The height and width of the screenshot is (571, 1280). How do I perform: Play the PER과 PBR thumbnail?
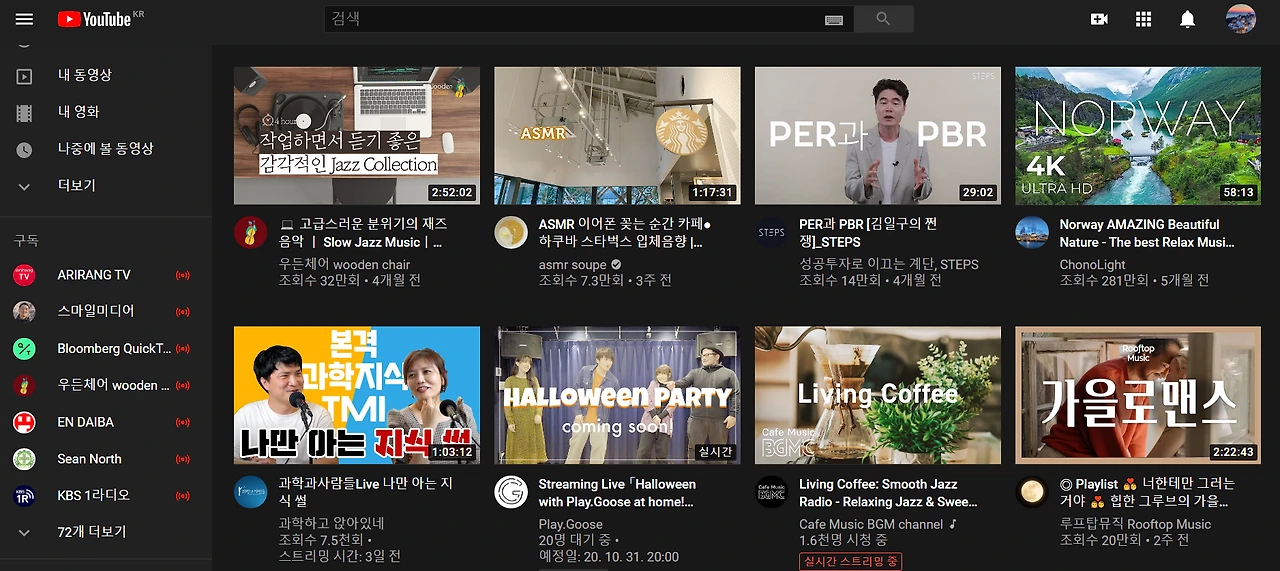pyautogui.click(x=878, y=136)
